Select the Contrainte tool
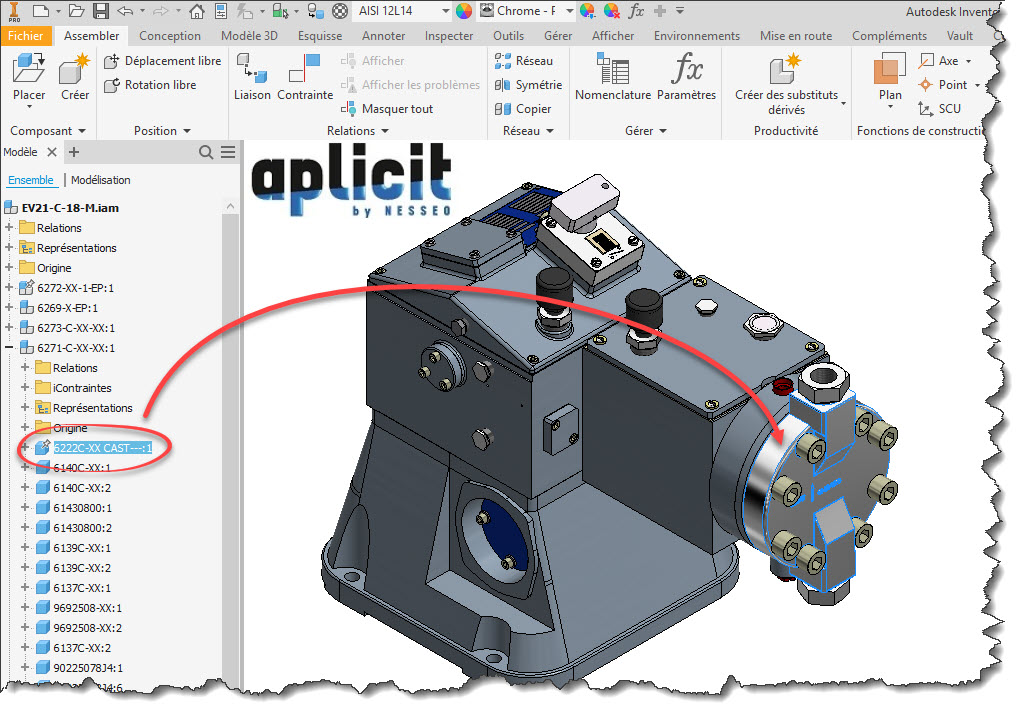Image resolution: width=1027 pixels, height=717 pixels. [x=304, y=76]
